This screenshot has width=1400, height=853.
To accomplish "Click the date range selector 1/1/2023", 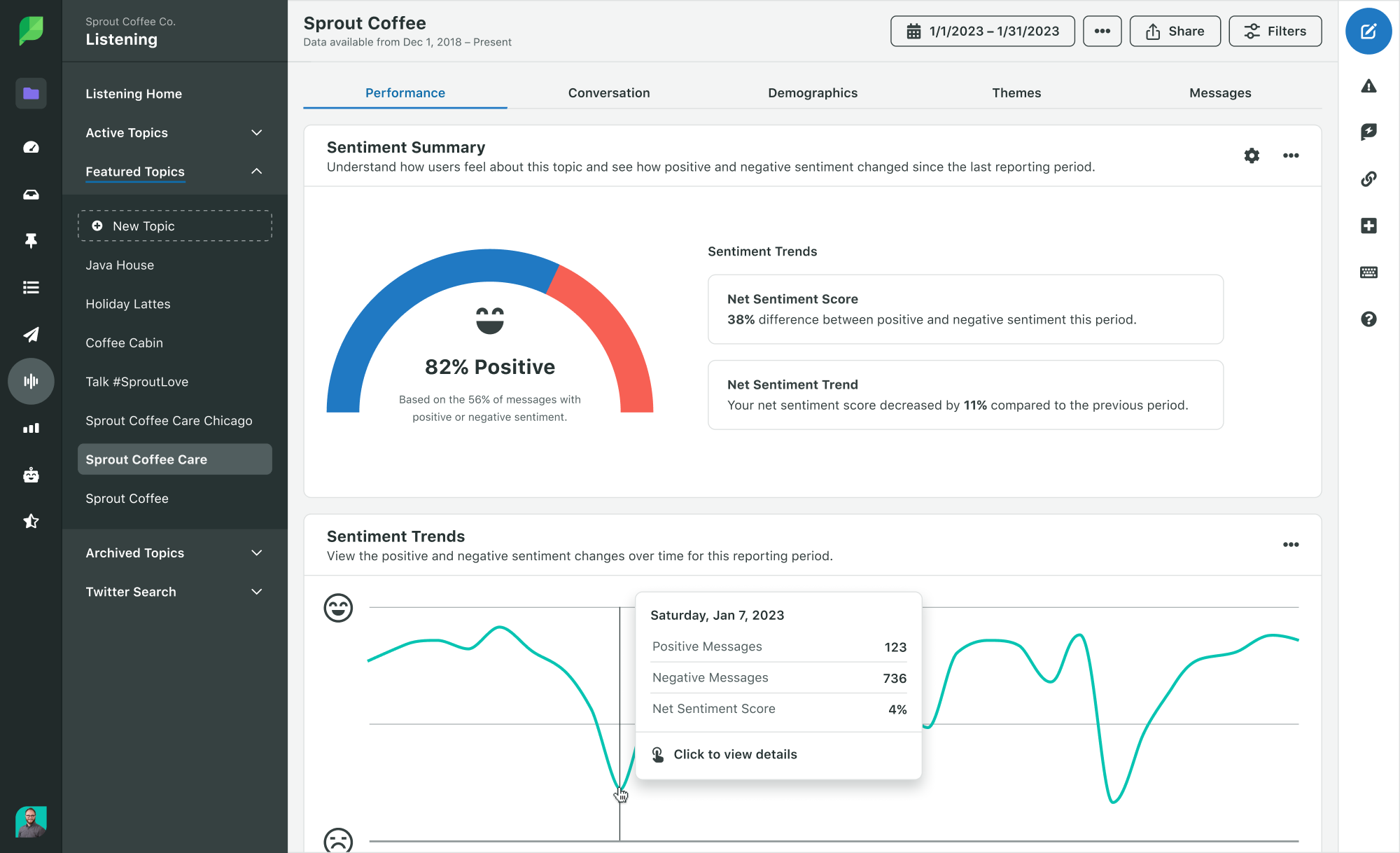I will pos(983,31).
